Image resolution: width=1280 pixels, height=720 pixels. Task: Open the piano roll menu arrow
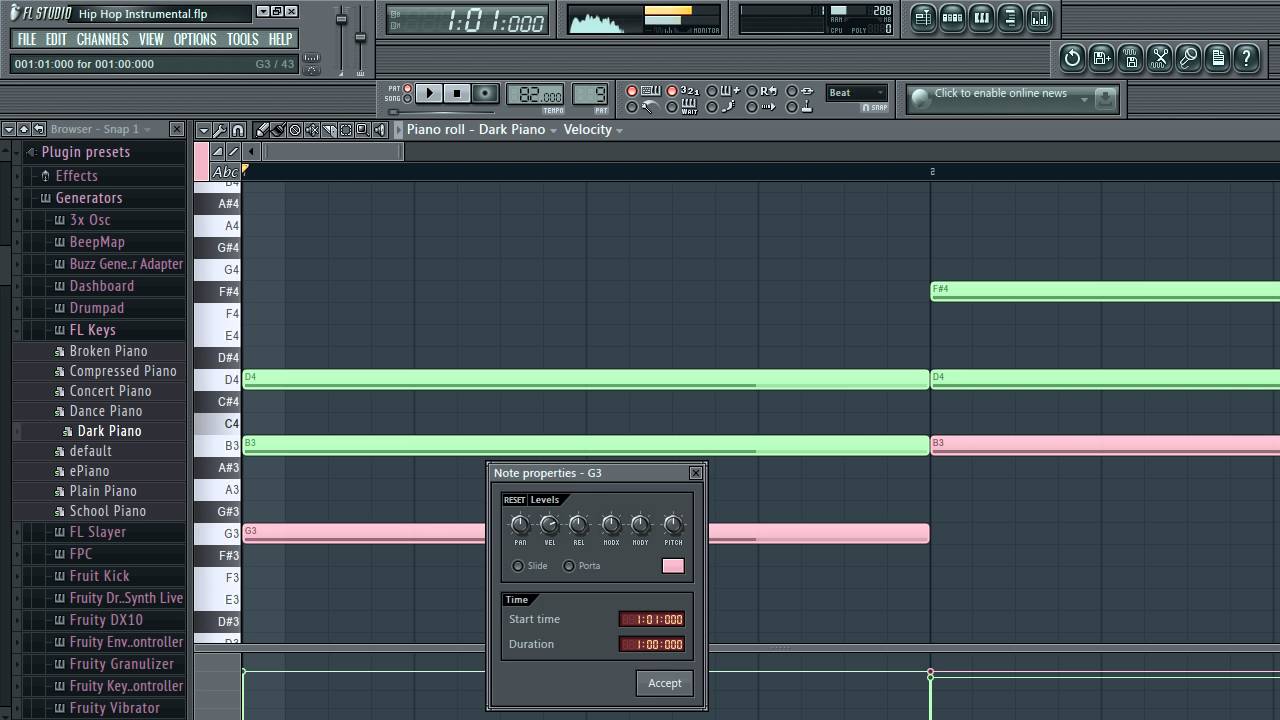coord(203,130)
